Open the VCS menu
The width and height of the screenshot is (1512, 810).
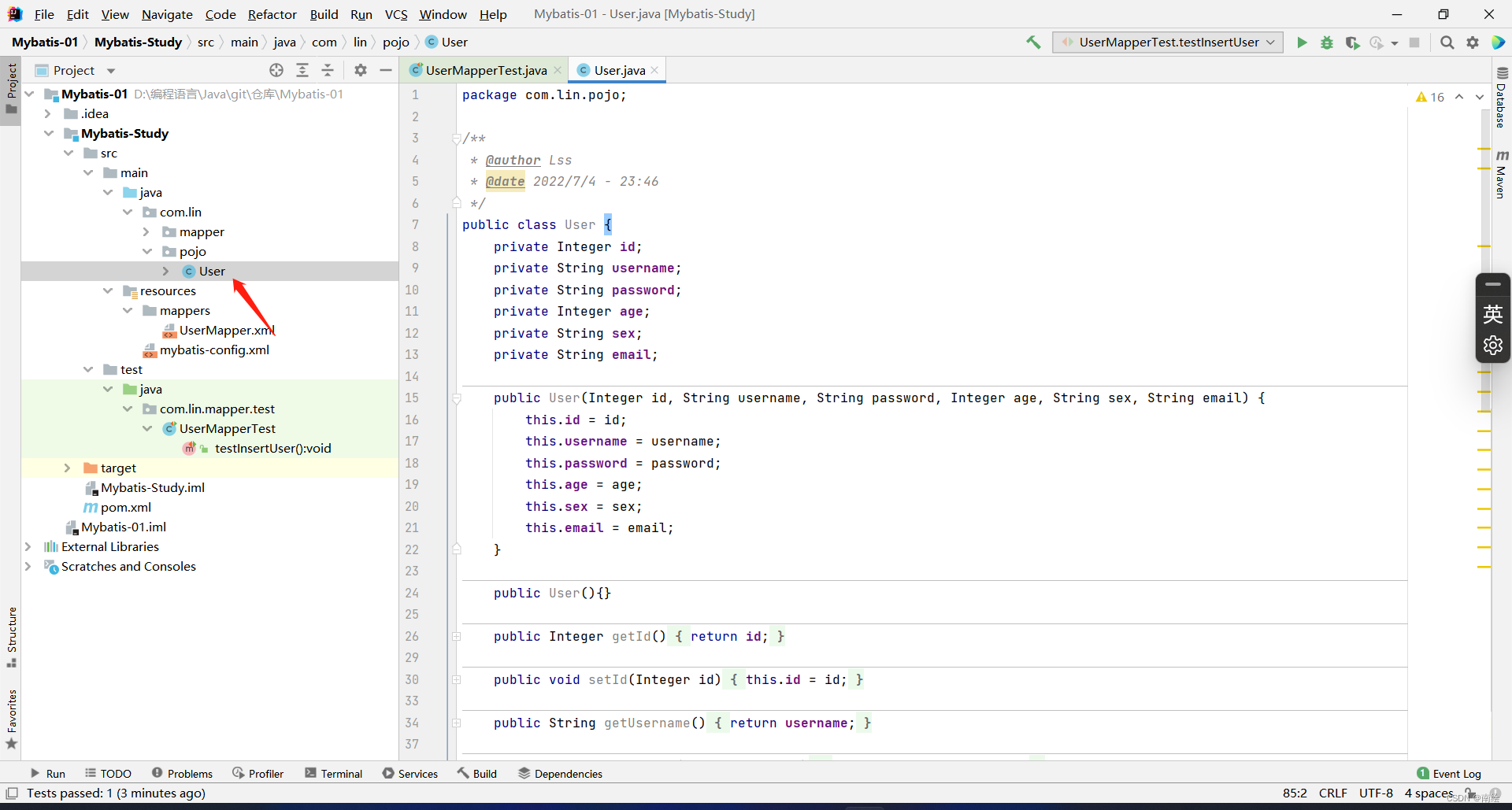(396, 14)
